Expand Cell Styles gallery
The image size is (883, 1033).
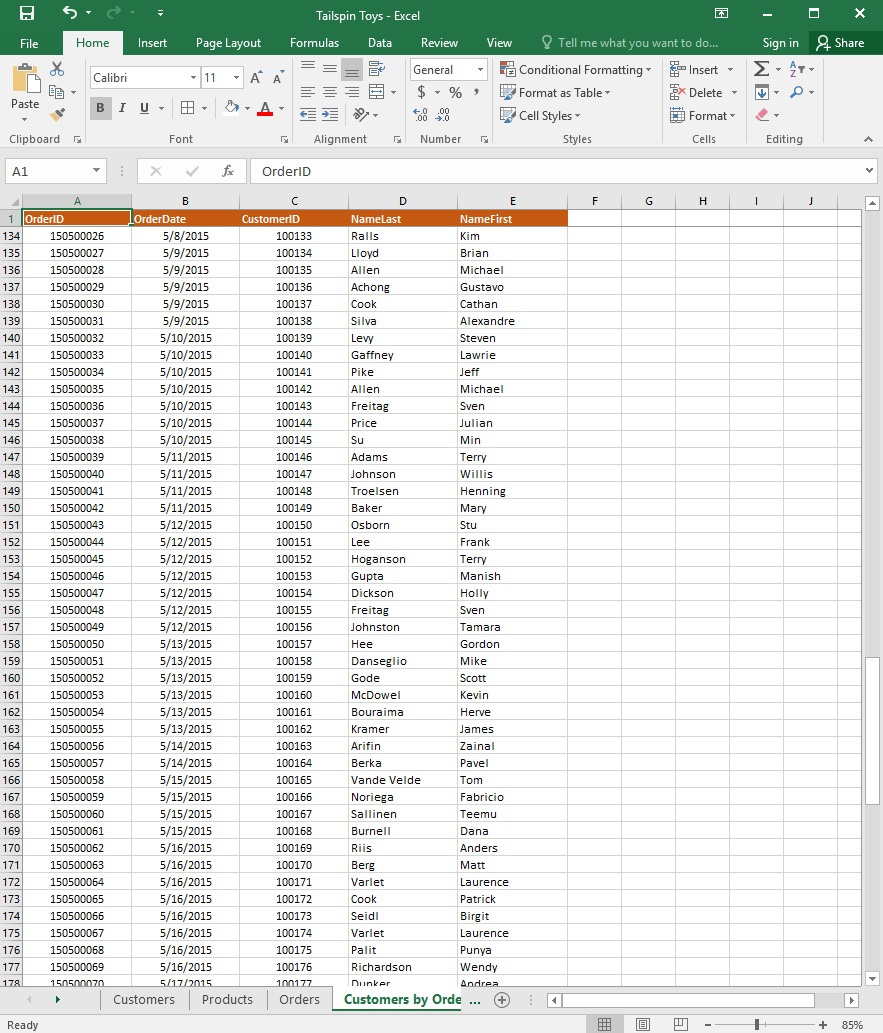click(x=540, y=115)
